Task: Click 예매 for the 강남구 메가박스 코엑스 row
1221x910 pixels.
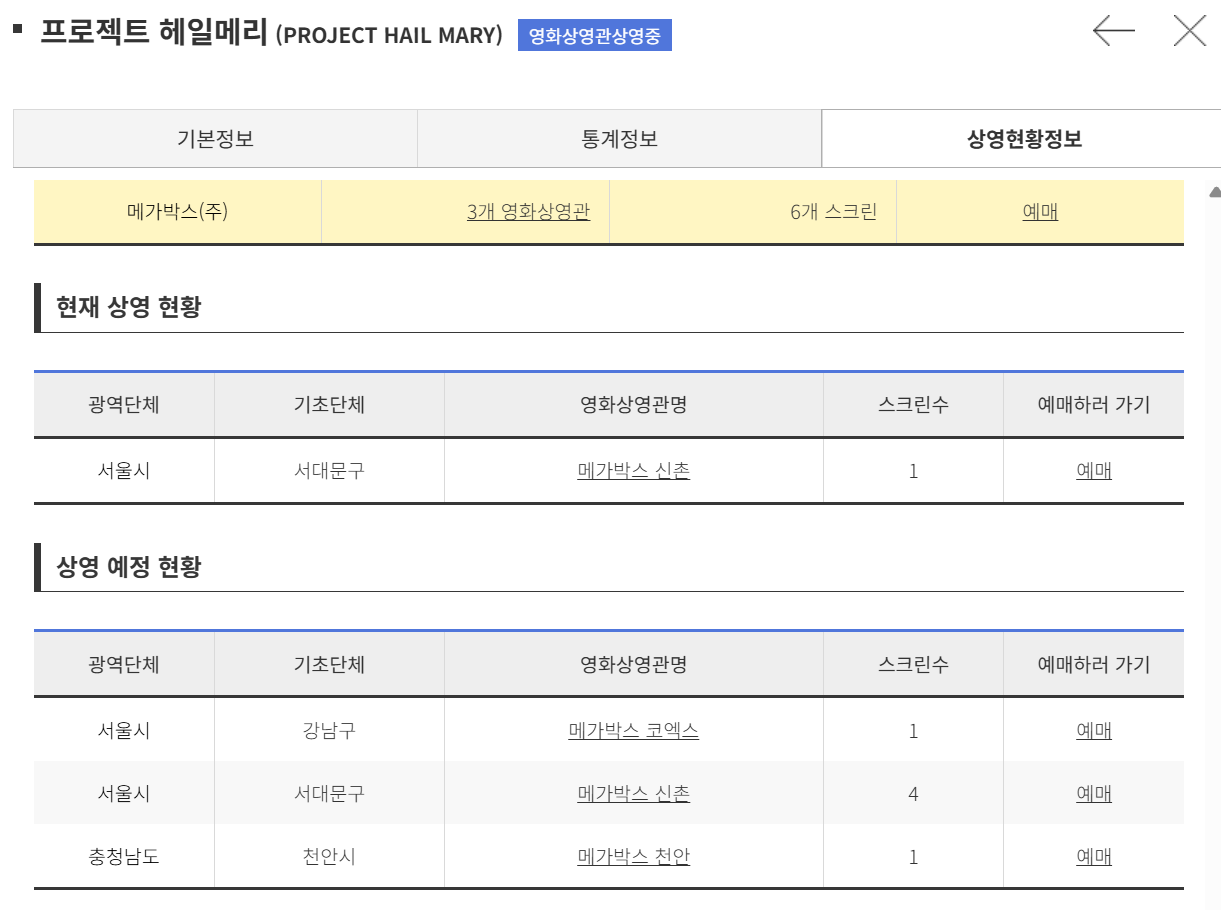Action: click(x=1093, y=731)
